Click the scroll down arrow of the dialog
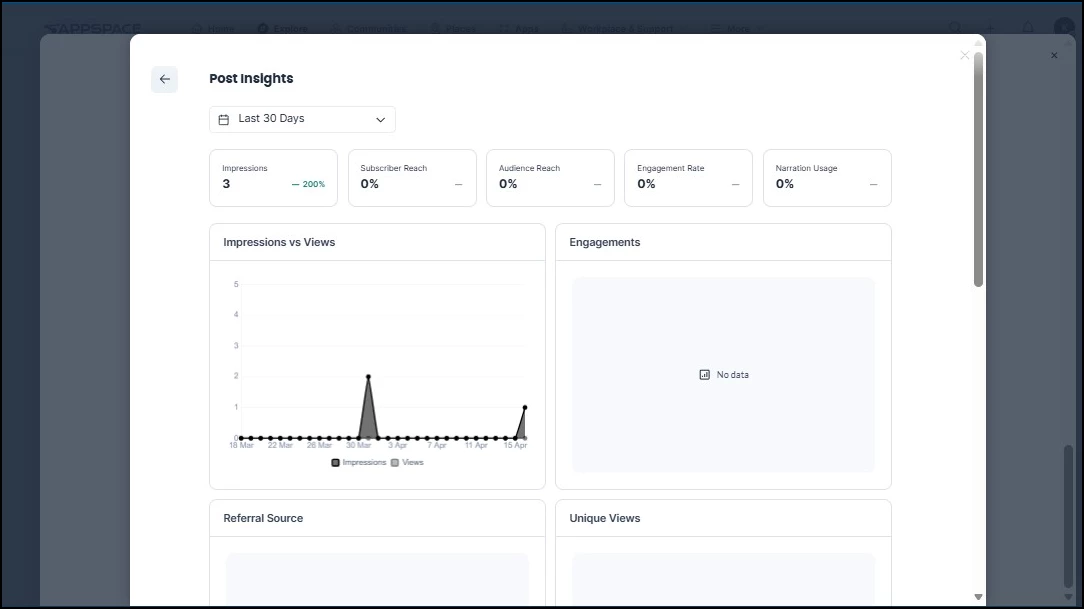 tap(978, 597)
